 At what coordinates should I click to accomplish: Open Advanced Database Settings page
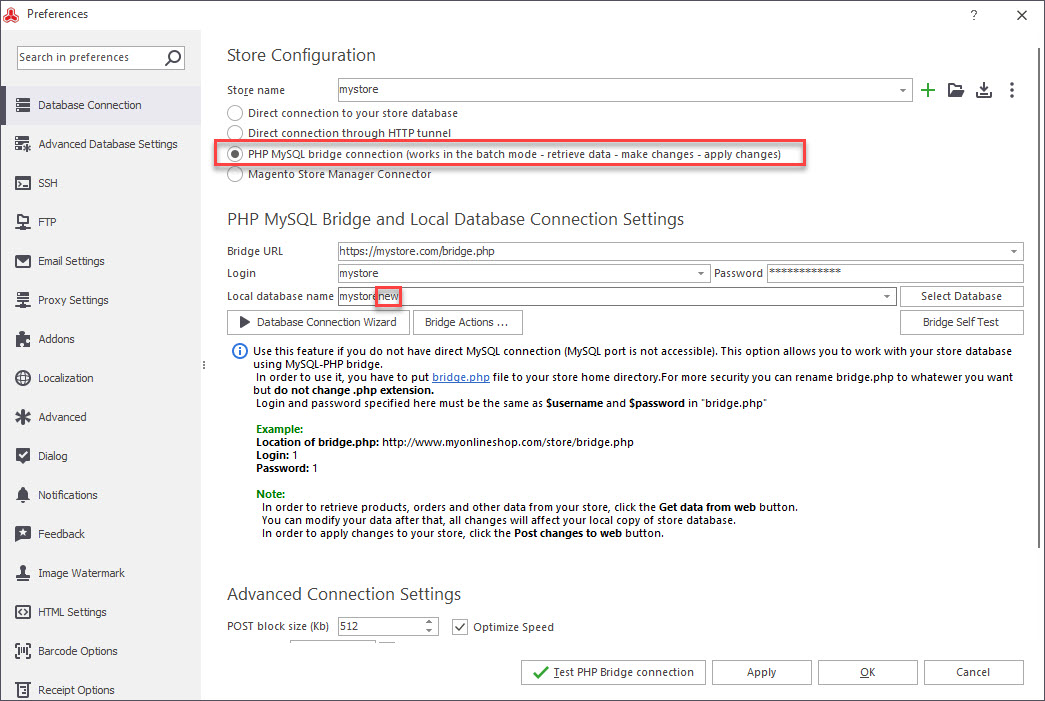tap(101, 144)
